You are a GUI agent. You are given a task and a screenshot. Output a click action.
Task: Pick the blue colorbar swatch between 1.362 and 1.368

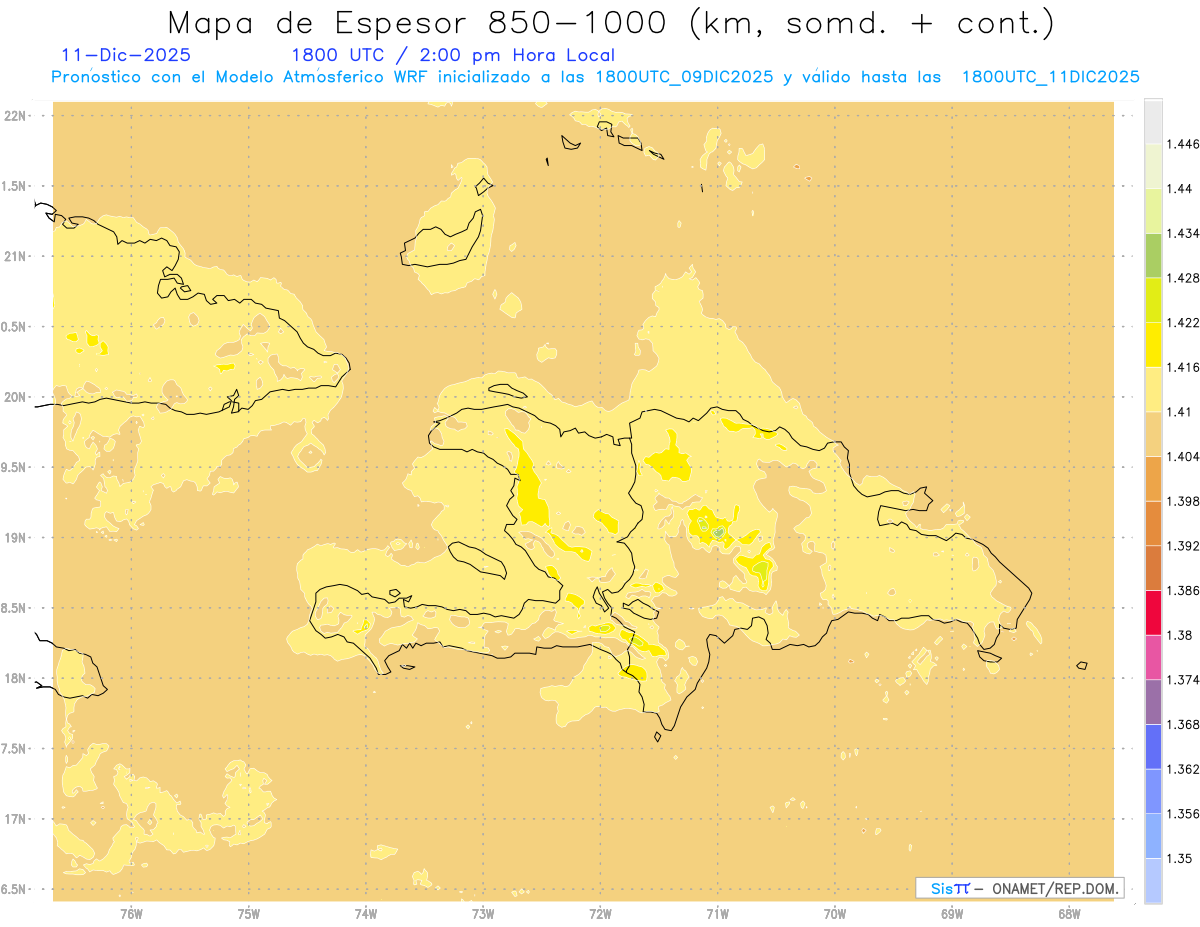tap(1153, 746)
